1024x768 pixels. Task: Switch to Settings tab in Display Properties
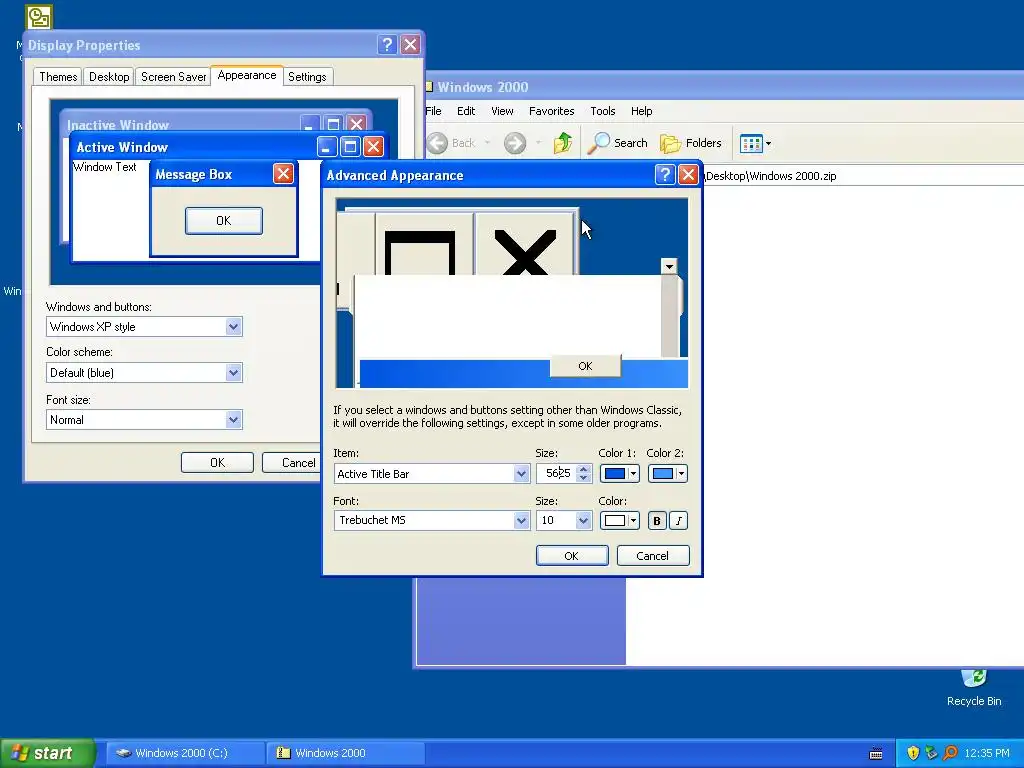[307, 77]
